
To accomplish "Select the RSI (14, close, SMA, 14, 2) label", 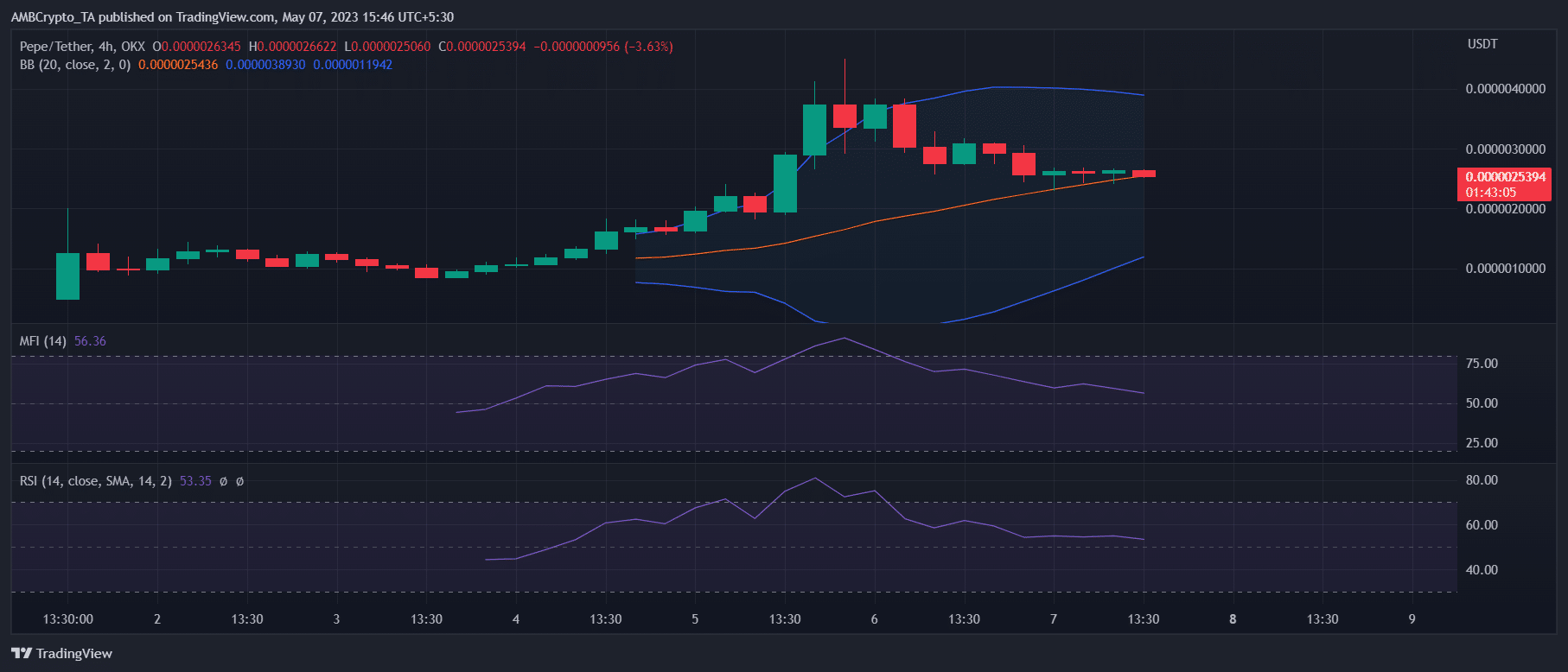I will (x=96, y=481).
